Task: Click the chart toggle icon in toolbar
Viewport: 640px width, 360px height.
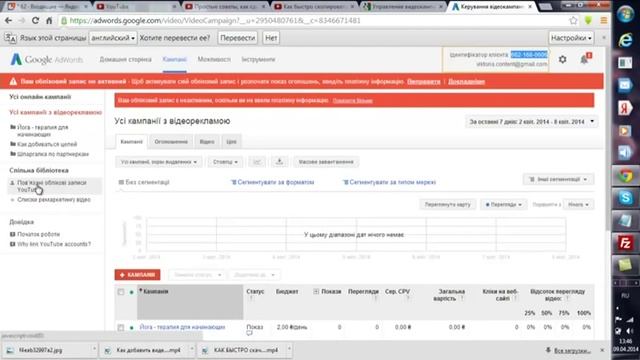Action: (257, 162)
